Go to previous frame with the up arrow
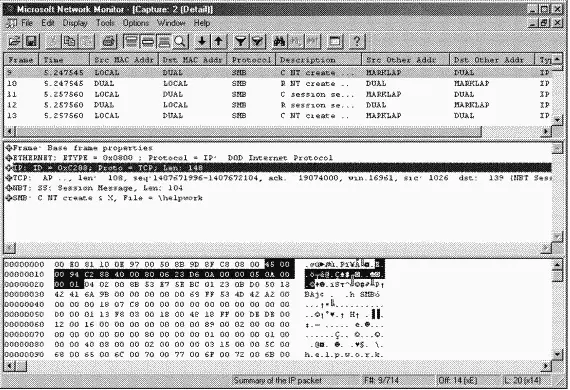This screenshot has height=390, width=570. (x=218, y=42)
